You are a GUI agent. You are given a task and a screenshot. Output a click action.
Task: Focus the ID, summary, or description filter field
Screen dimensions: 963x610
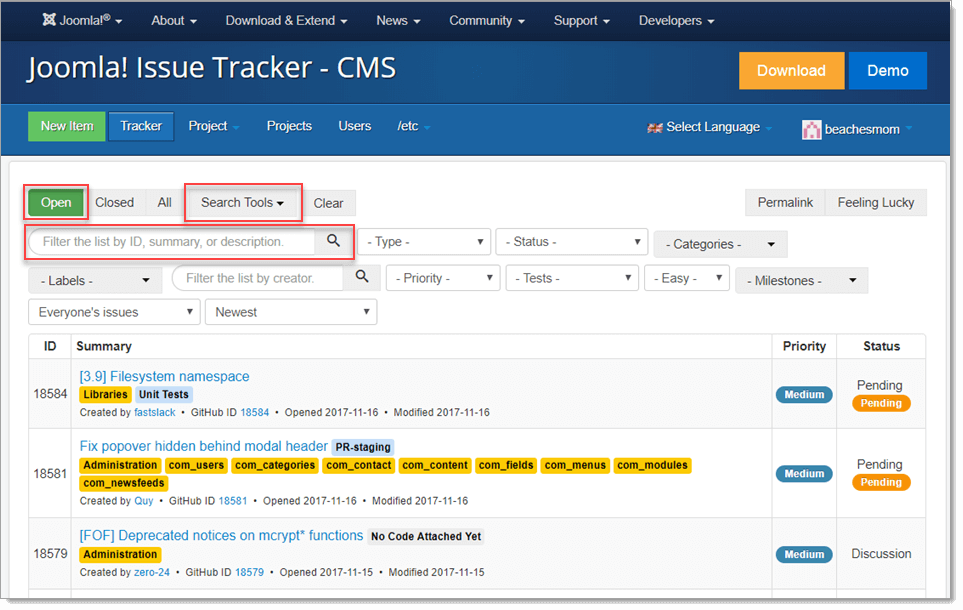click(x=172, y=241)
